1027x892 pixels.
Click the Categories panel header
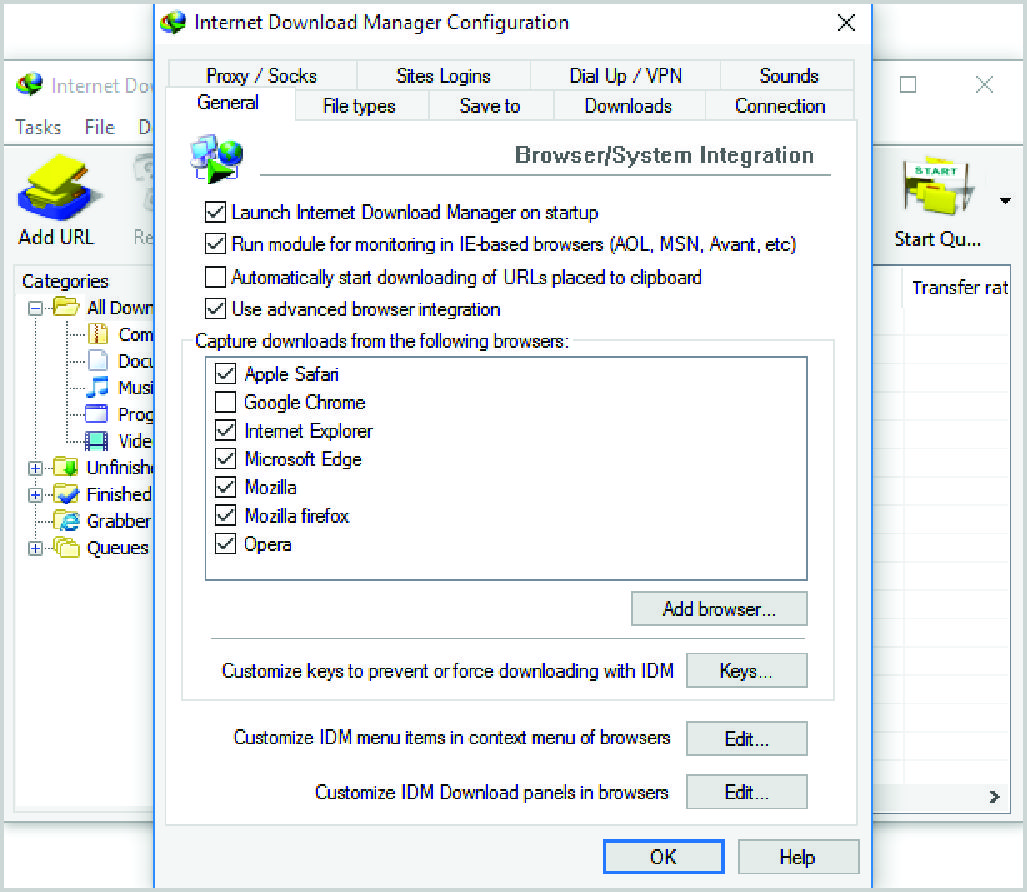[x=65, y=281]
